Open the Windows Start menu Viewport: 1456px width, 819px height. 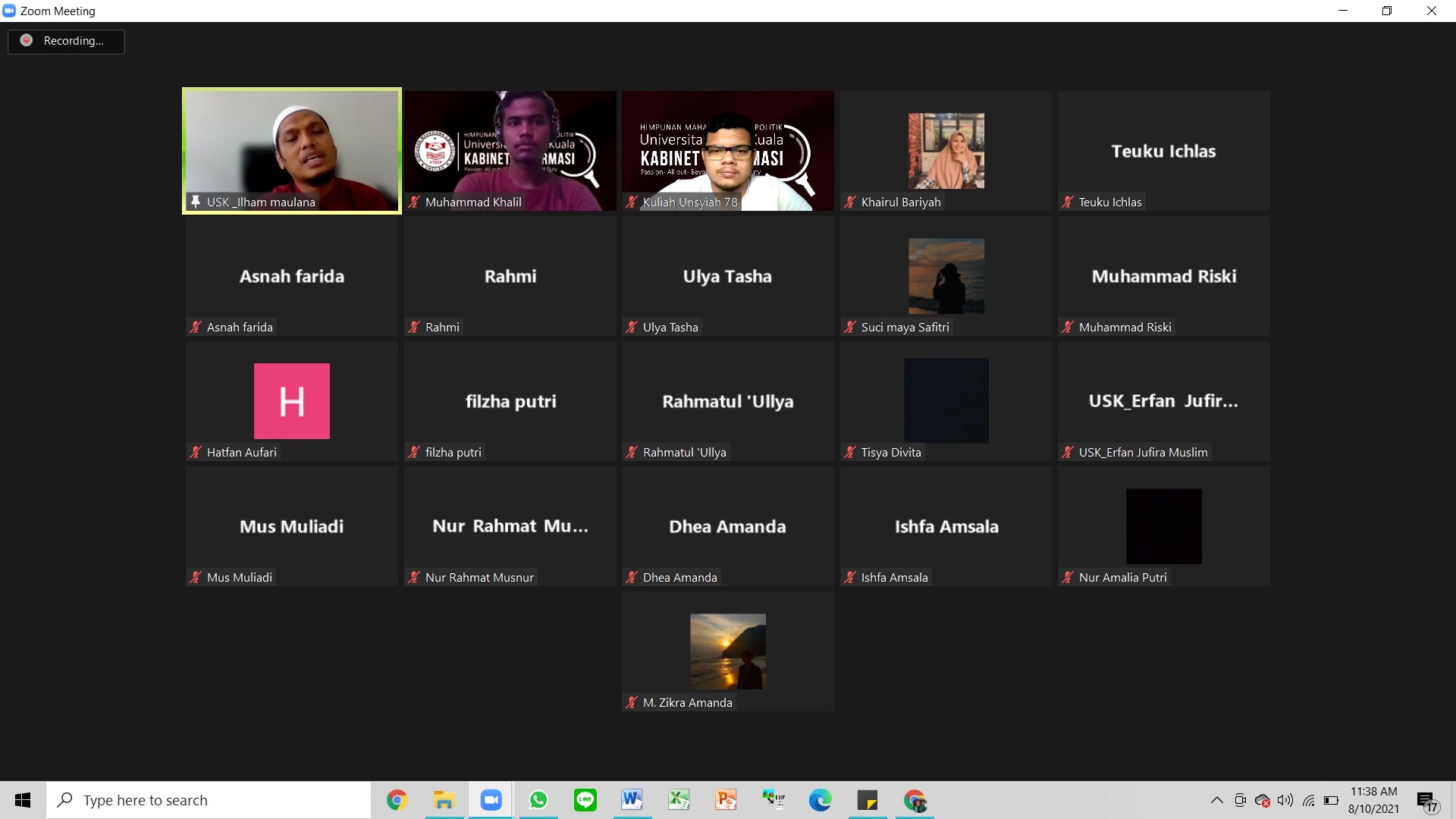tap(23, 800)
